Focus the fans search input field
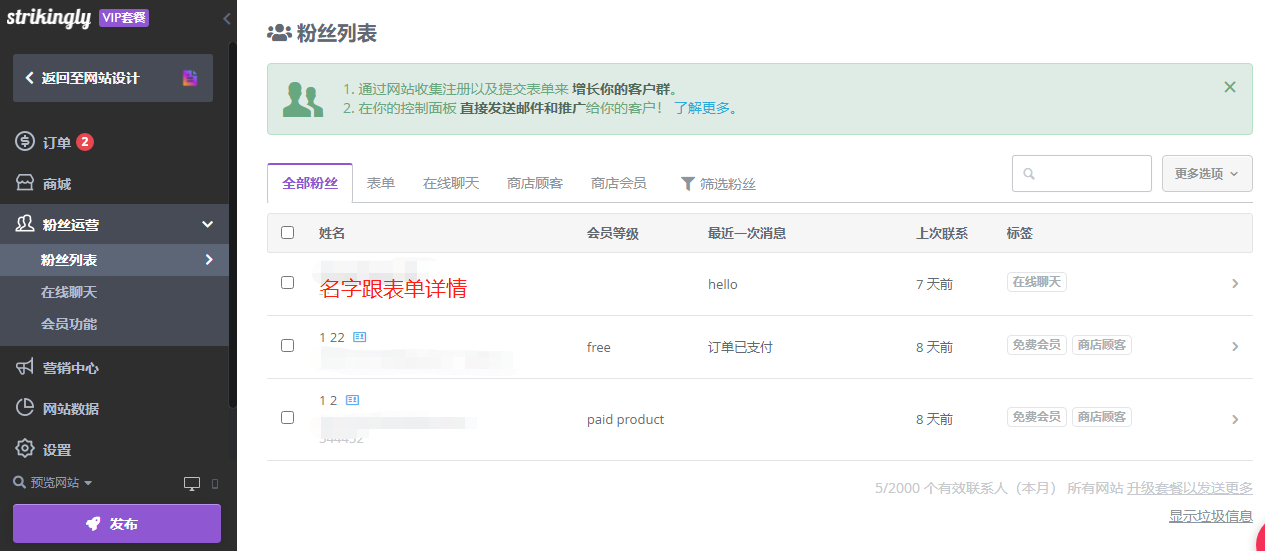The image size is (1265, 551). 1082,173
